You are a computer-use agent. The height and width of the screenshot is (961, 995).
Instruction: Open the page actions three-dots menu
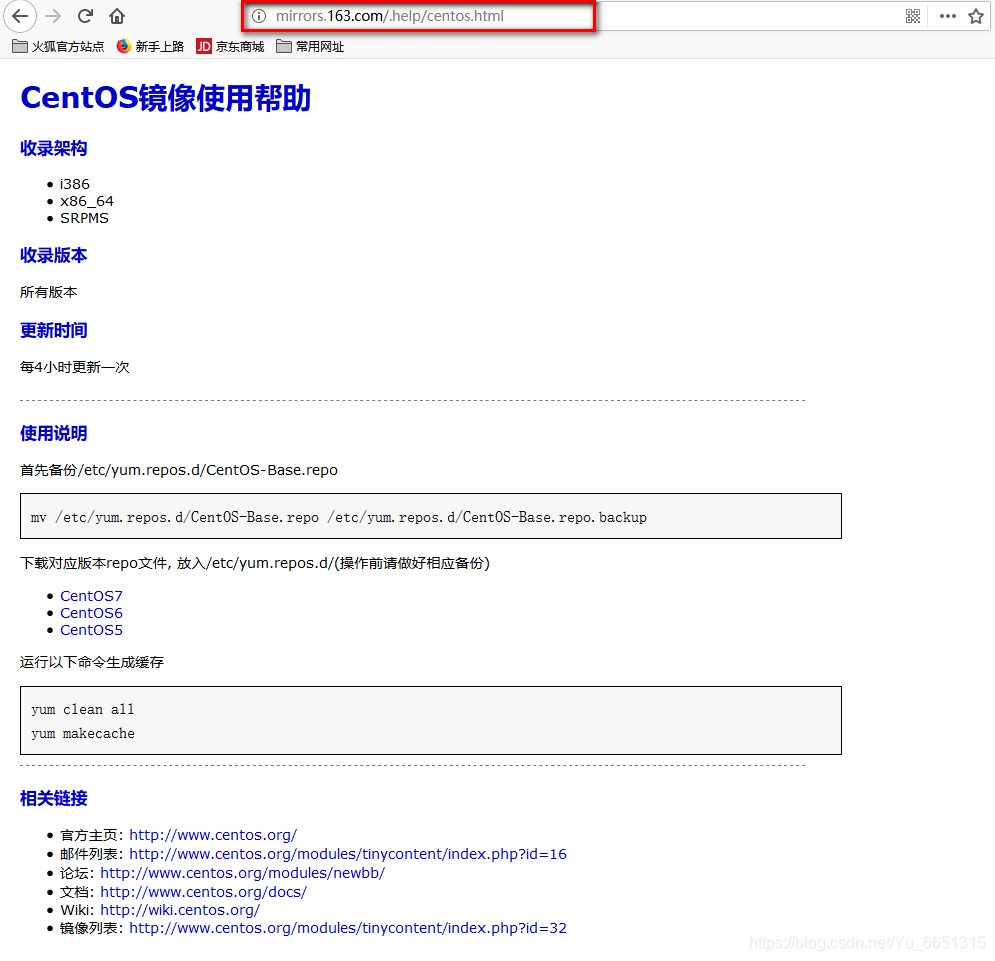(x=947, y=16)
